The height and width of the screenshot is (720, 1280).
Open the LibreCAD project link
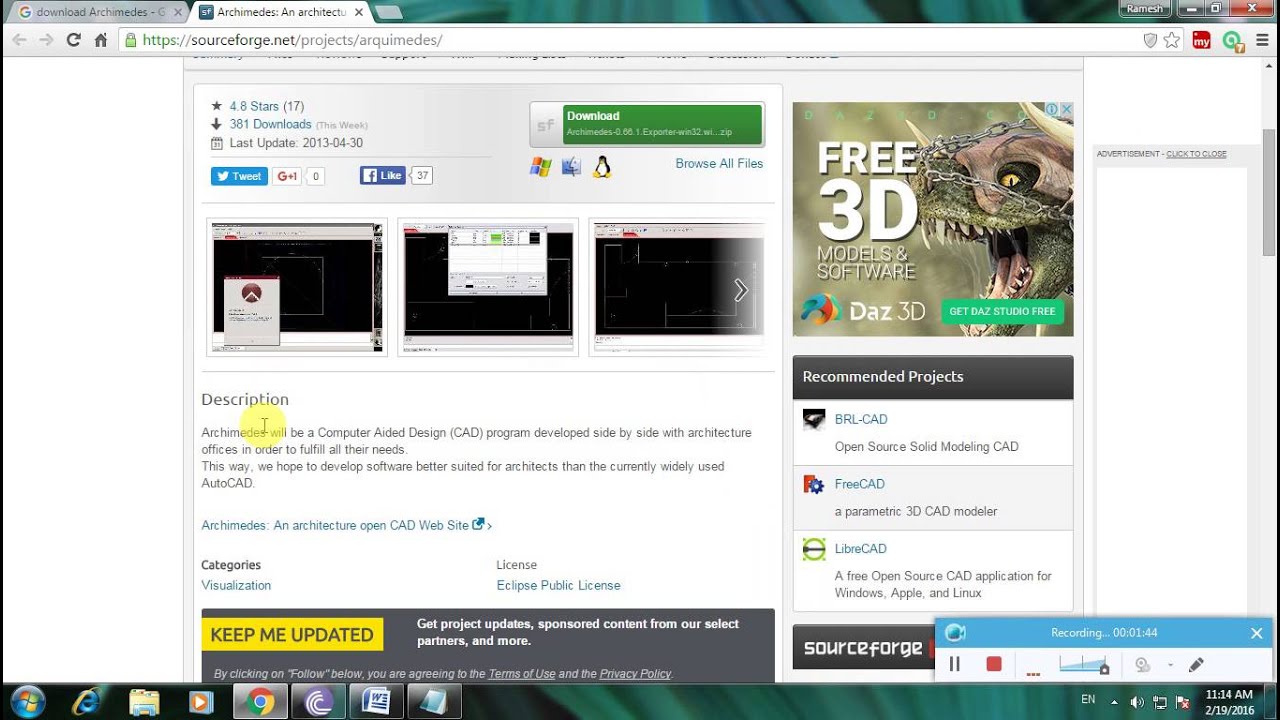pyautogui.click(x=861, y=549)
